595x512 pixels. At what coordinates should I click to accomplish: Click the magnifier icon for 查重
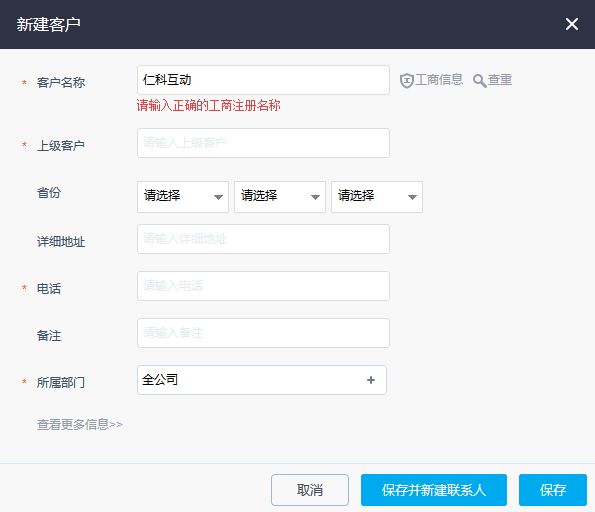[480, 81]
